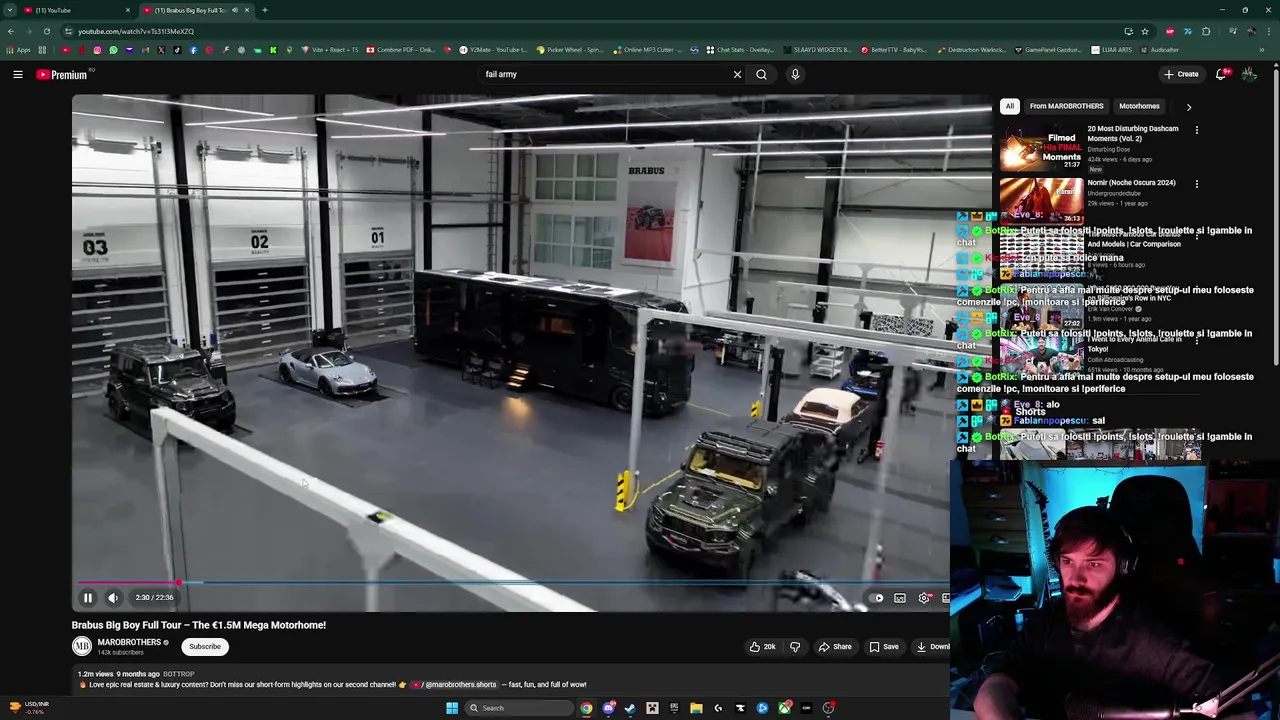Viewport: 1280px width, 720px height.
Task: Open the Chrome three-dot menu
Action: tap(1269, 31)
